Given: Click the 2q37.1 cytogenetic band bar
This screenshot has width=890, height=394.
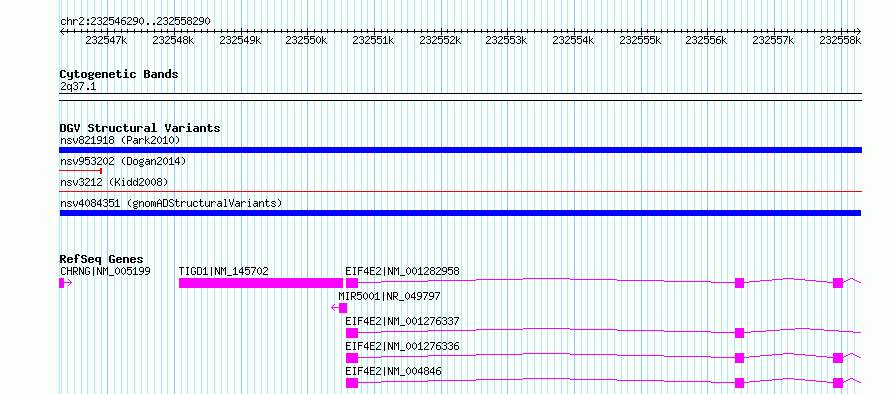Looking at the screenshot, I should tap(460, 97).
